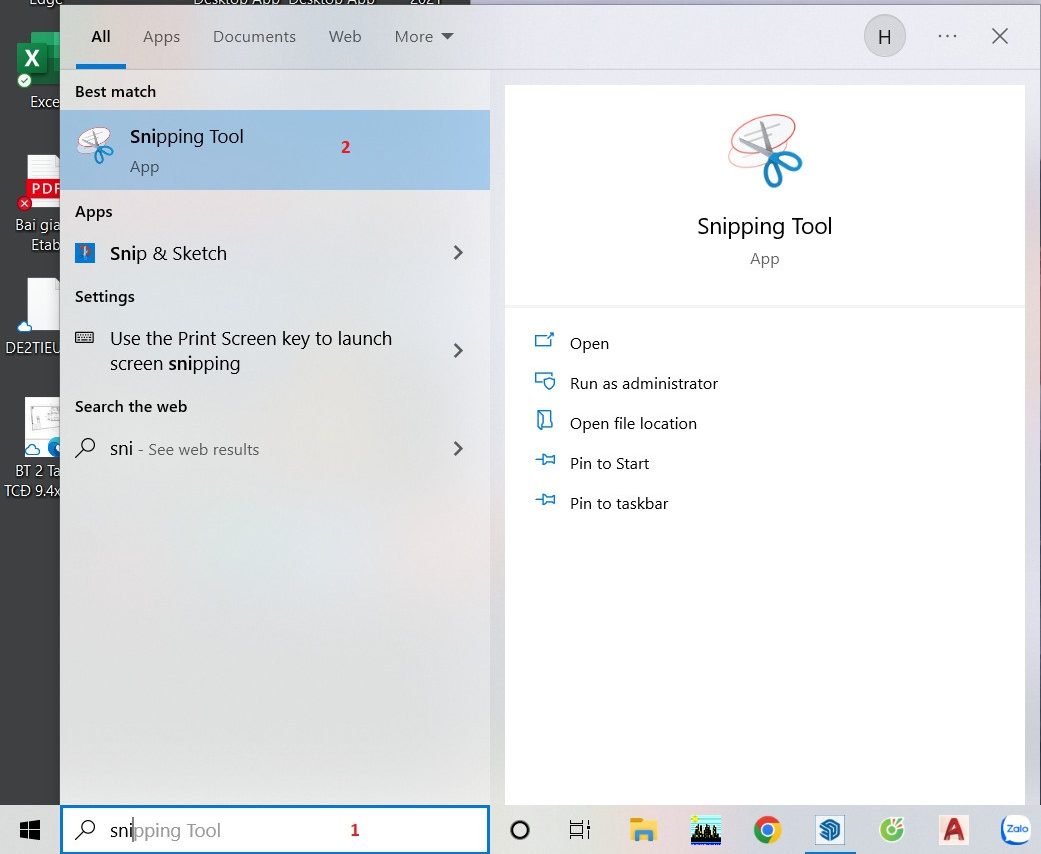Viewport: 1041px width, 854px height.
Task: Open the More filter dropdown
Action: tap(424, 37)
